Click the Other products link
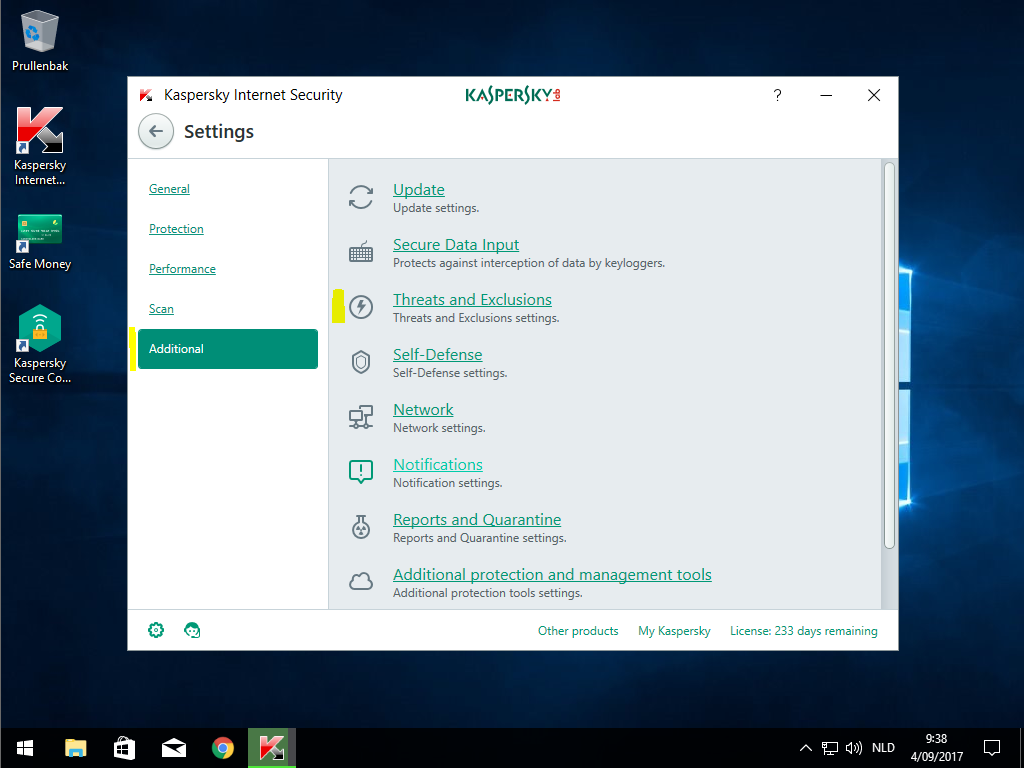Viewport: 1024px width, 768px height. 578,631
